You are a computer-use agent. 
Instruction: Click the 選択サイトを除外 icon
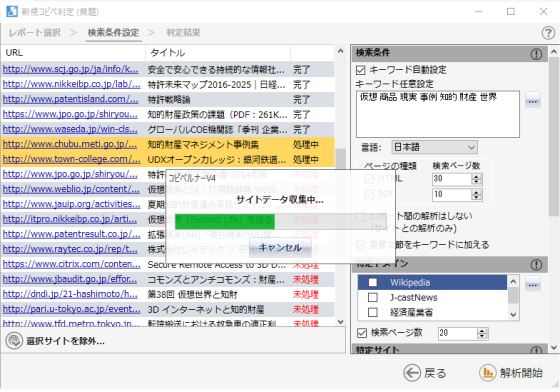[x=14, y=341]
